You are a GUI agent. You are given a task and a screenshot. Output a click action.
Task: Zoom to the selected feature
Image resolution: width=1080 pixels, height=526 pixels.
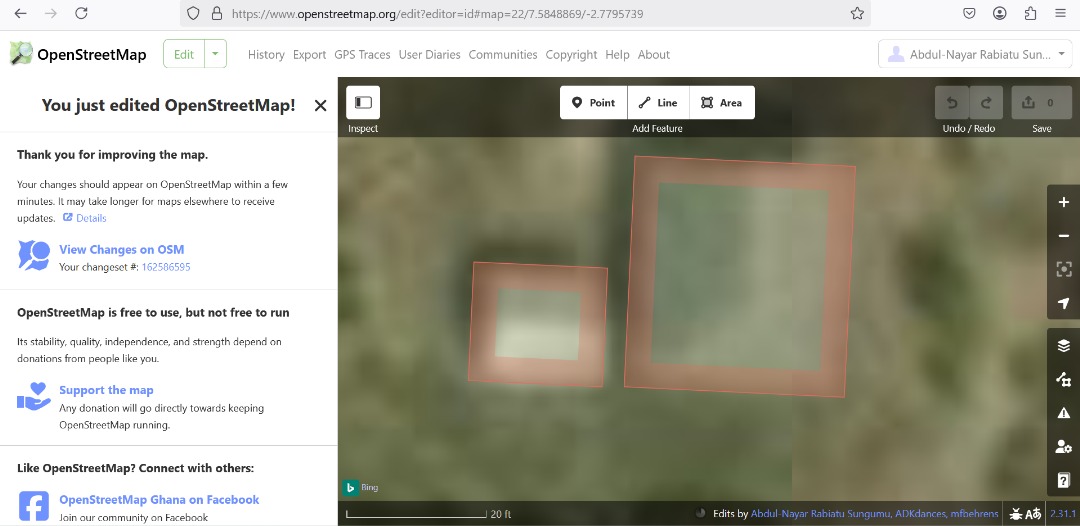click(x=1063, y=269)
